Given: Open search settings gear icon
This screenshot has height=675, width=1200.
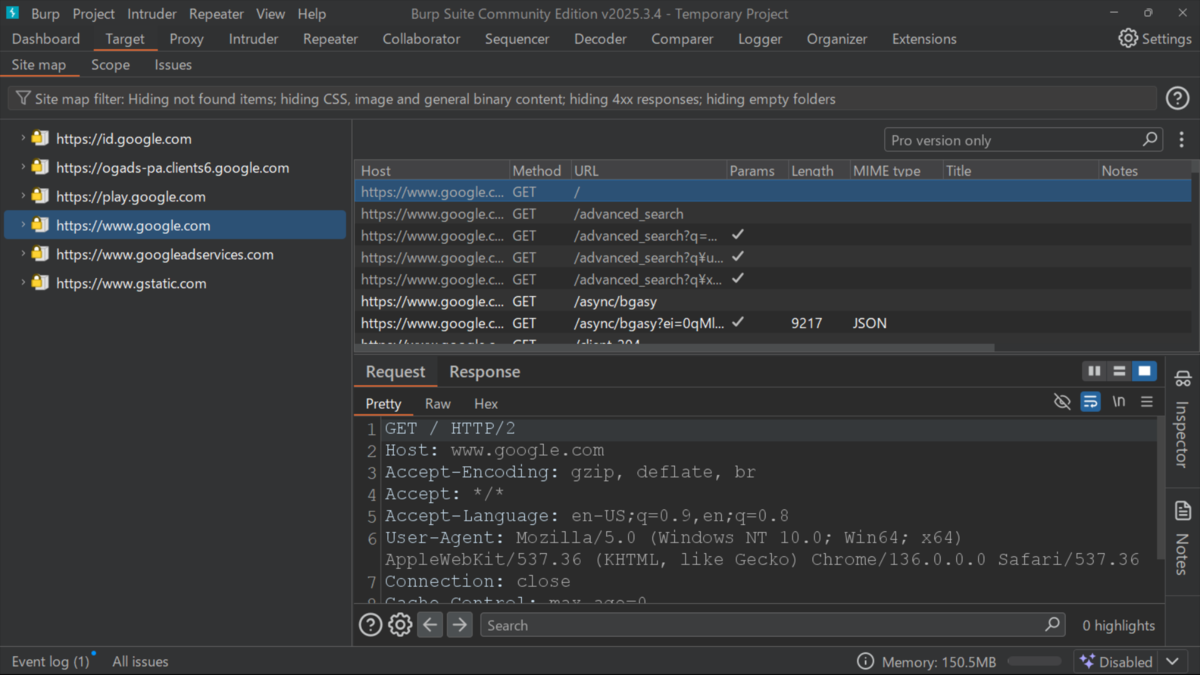Looking at the screenshot, I should [x=400, y=625].
